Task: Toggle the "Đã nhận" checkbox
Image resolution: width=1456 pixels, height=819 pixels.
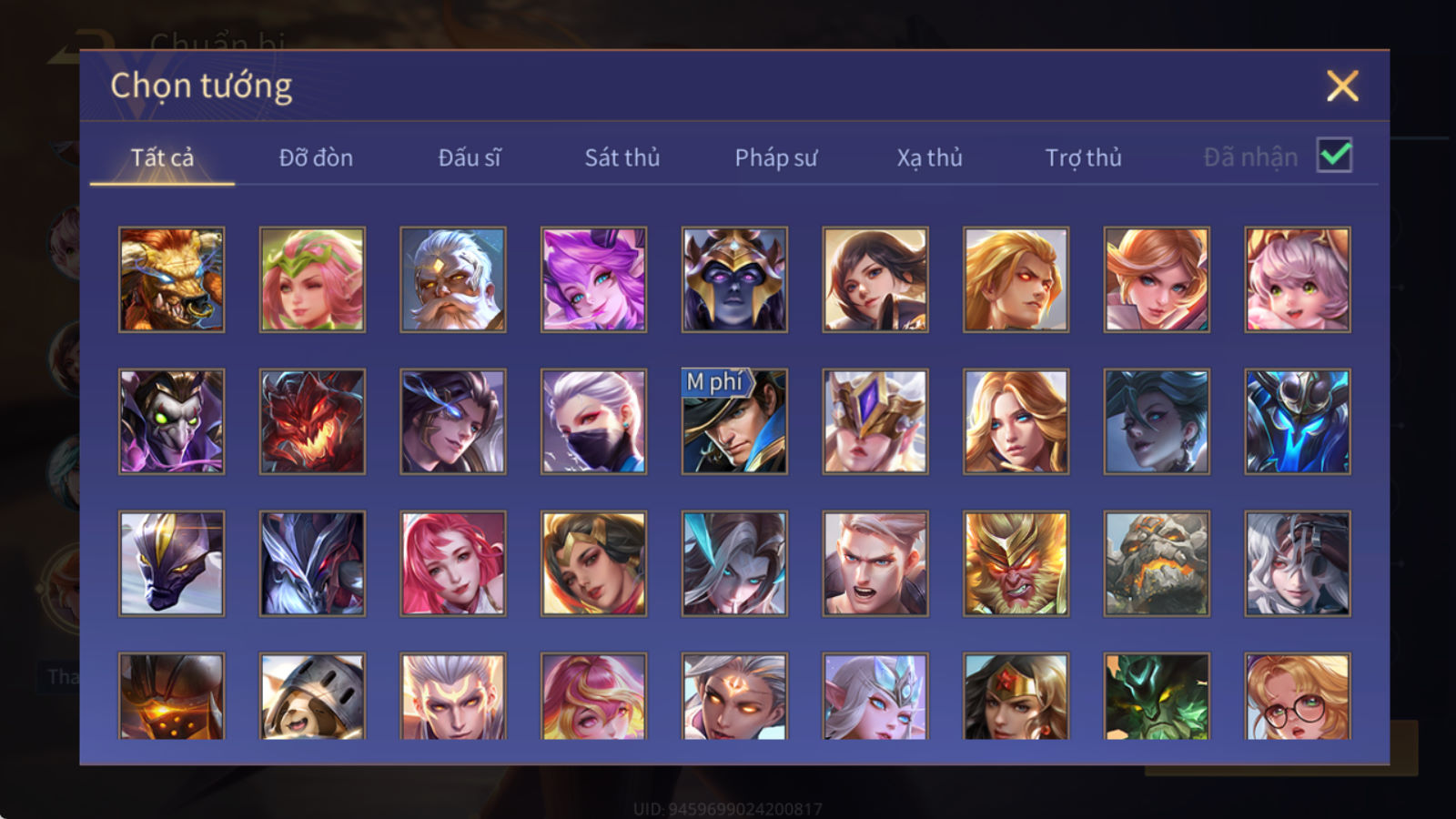Action: 1335,156
